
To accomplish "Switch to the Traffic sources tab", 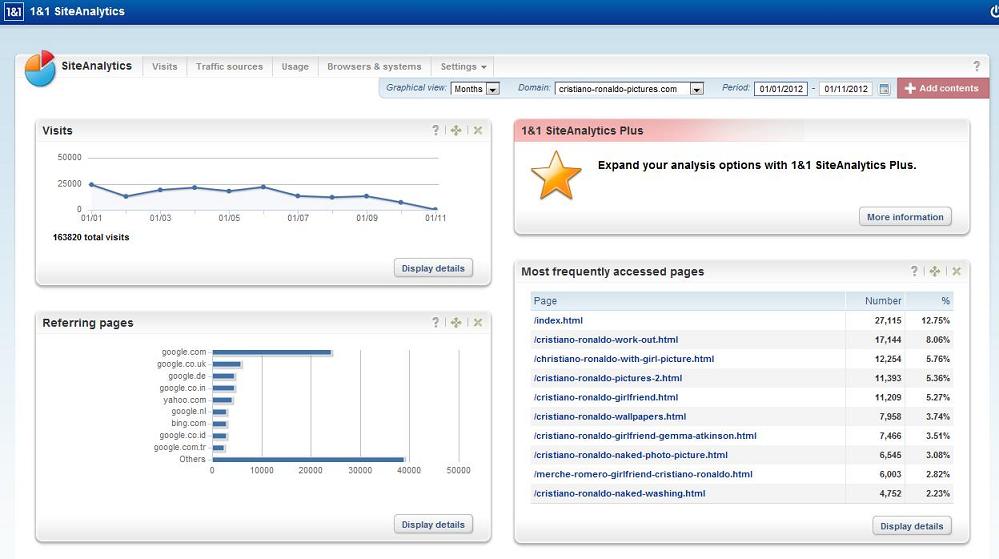I will 229,66.
